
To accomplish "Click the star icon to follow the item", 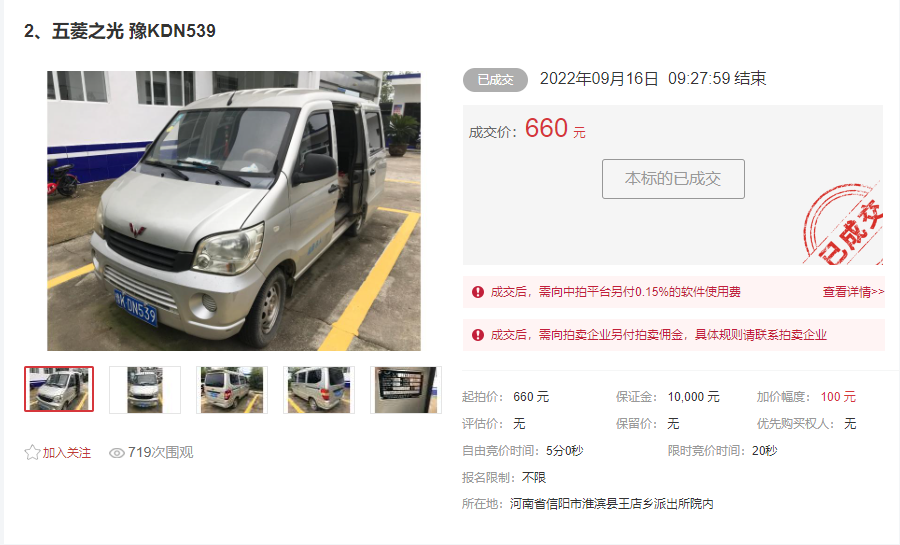I will pyautogui.click(x=32, y=453).
